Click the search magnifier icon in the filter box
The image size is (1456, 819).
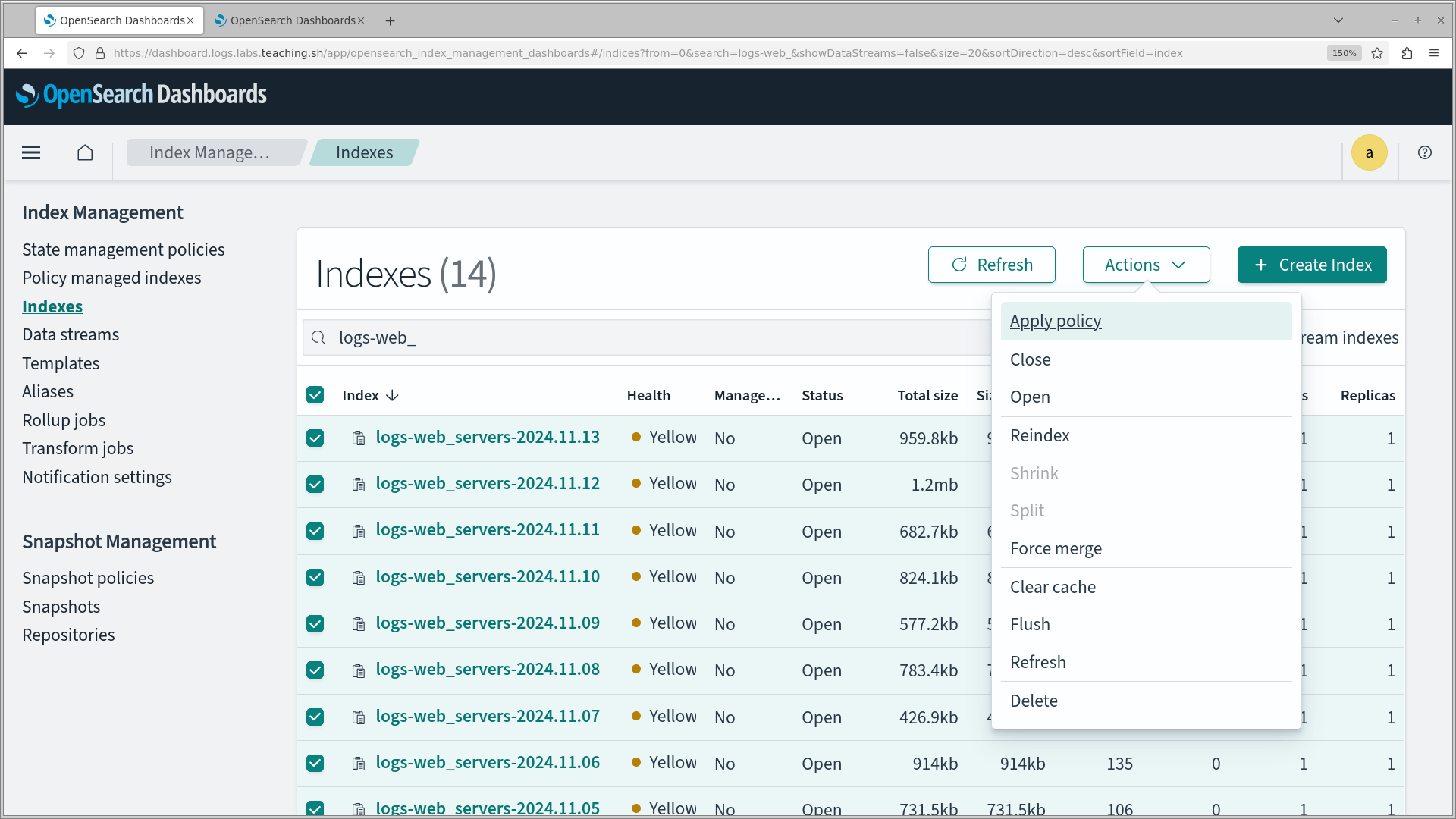pos(318,338)
